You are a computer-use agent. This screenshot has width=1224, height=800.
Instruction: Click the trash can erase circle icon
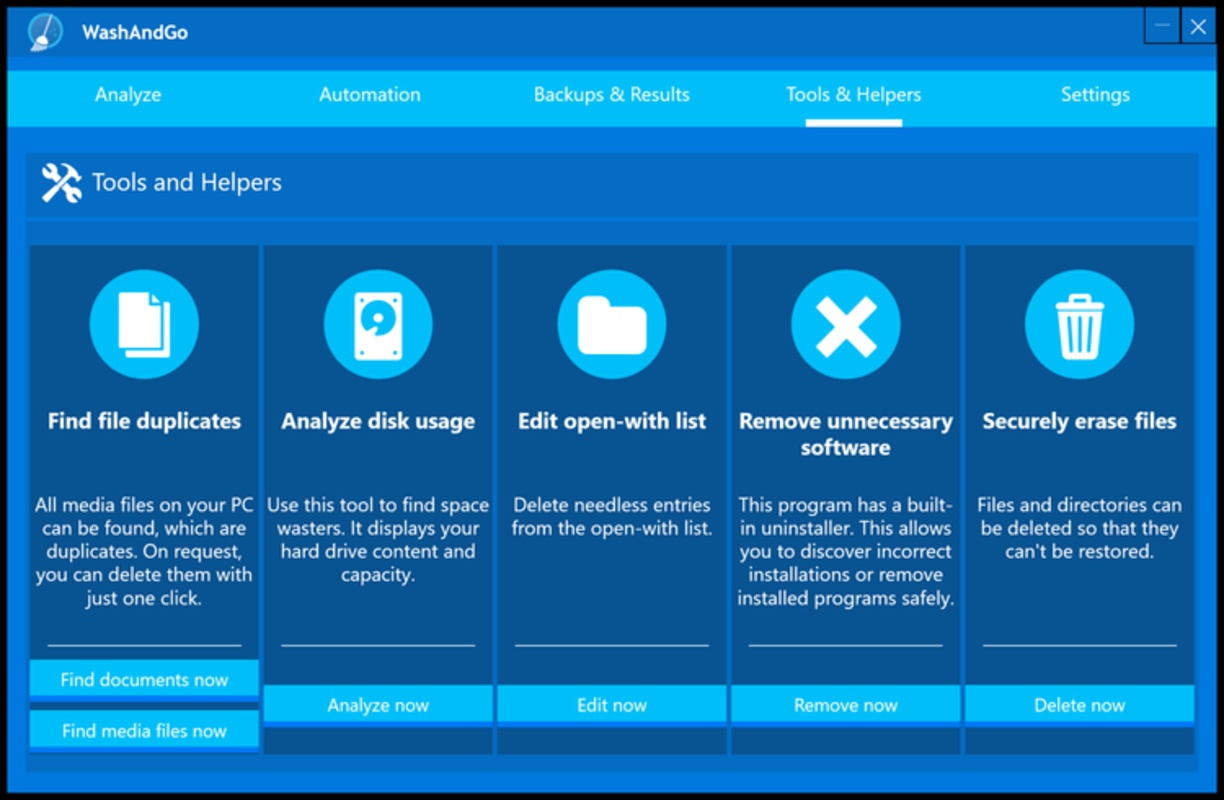(1080, 324)
